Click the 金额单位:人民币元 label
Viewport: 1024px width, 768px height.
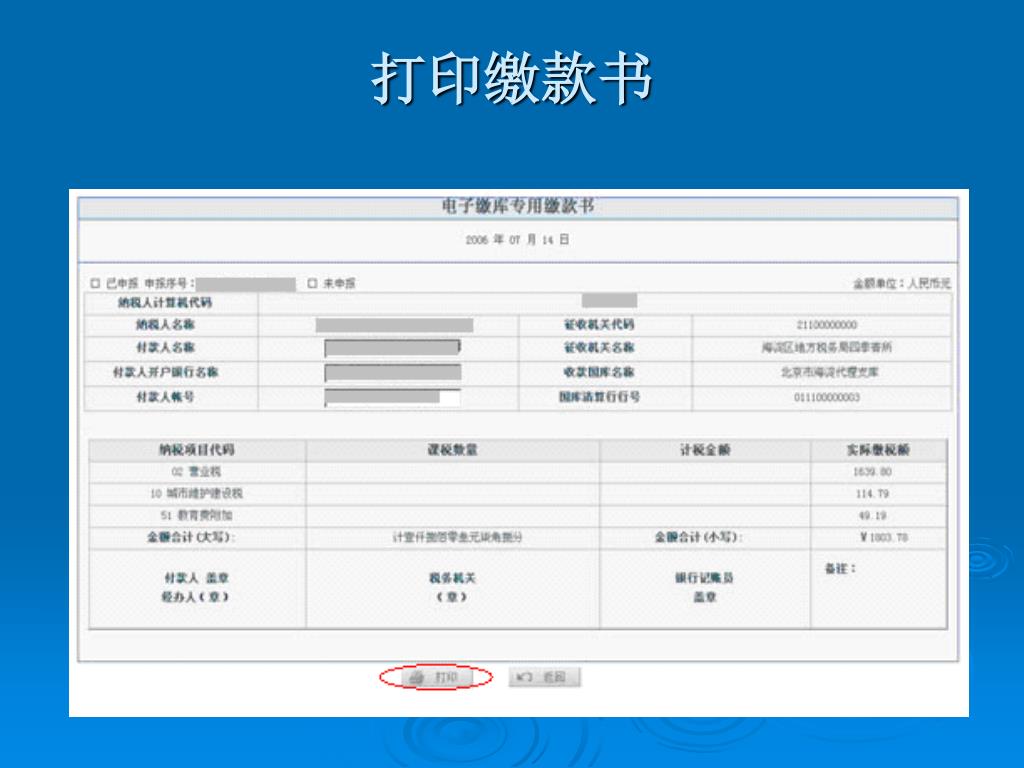point(901,283)
